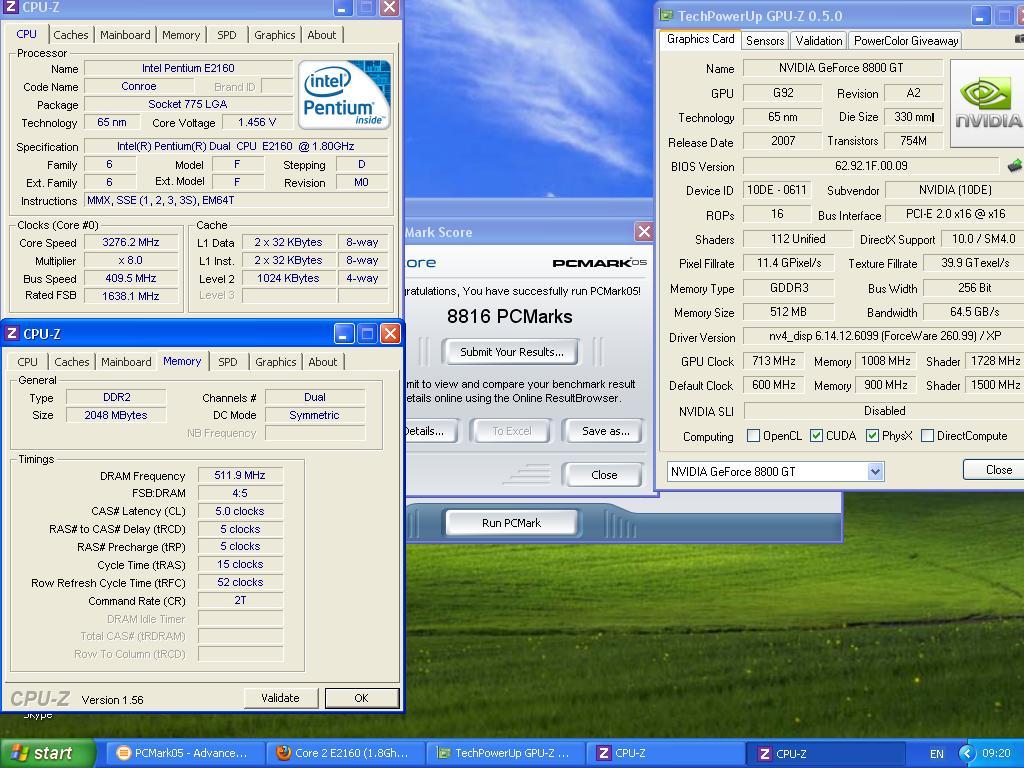1024x768 pixels.
Task: Minimize the lower CPU-Z window
Action: point(344,334)
